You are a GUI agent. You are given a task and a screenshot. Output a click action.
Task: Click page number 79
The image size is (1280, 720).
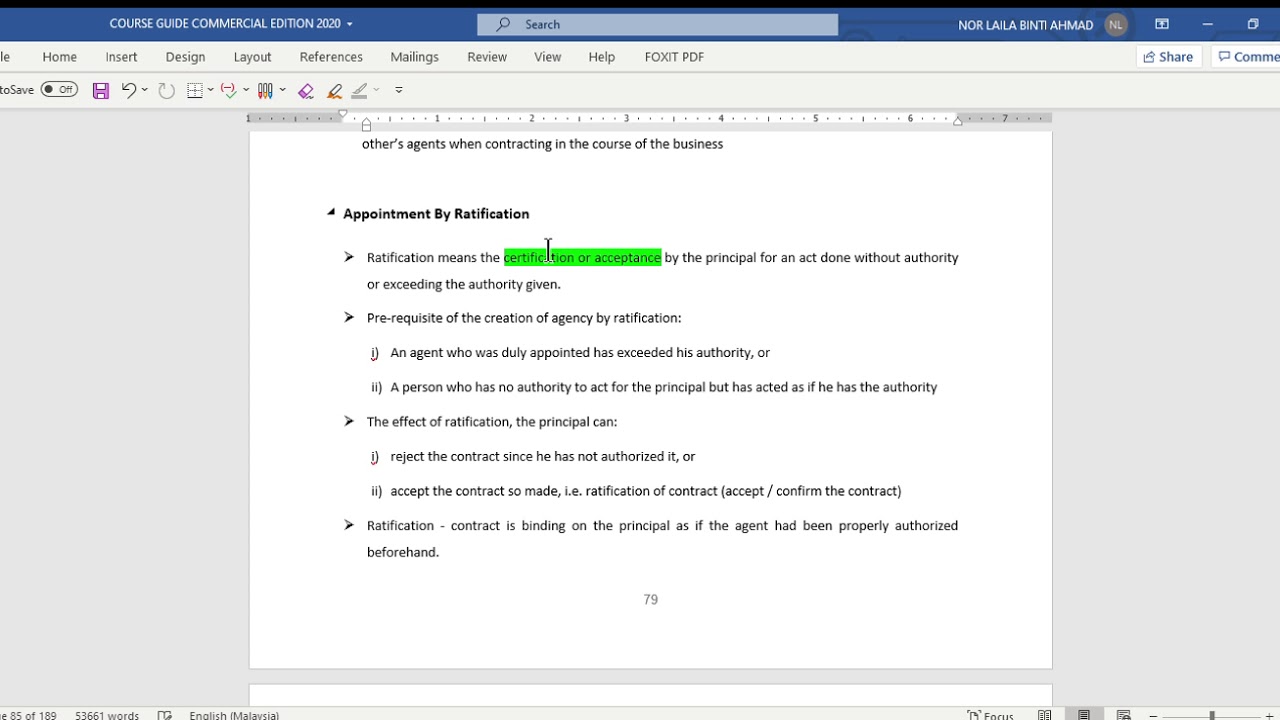coord(651,600)
